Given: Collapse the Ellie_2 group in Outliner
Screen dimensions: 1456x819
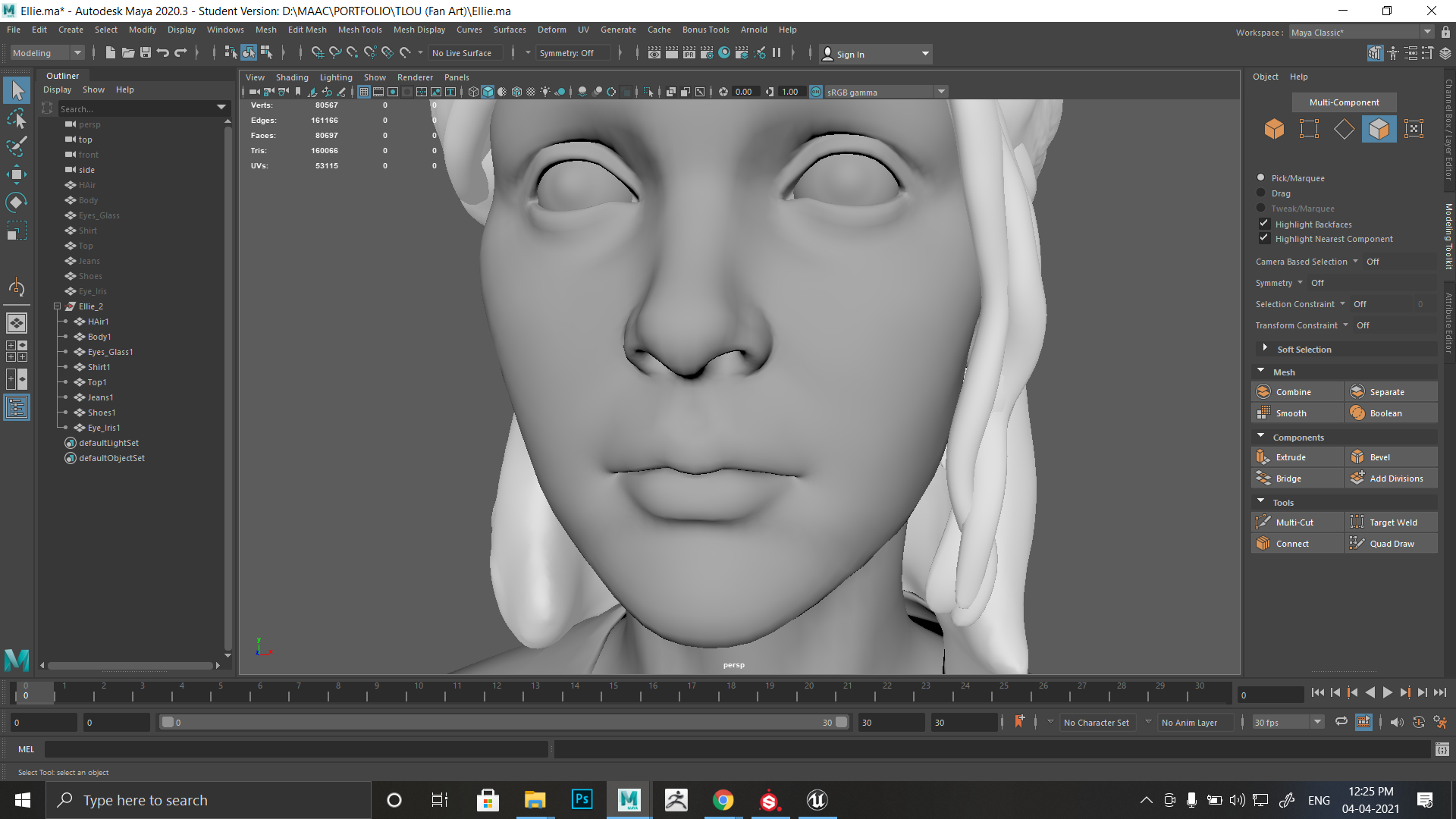Looking at the screenshot, I should click(57, 306).
